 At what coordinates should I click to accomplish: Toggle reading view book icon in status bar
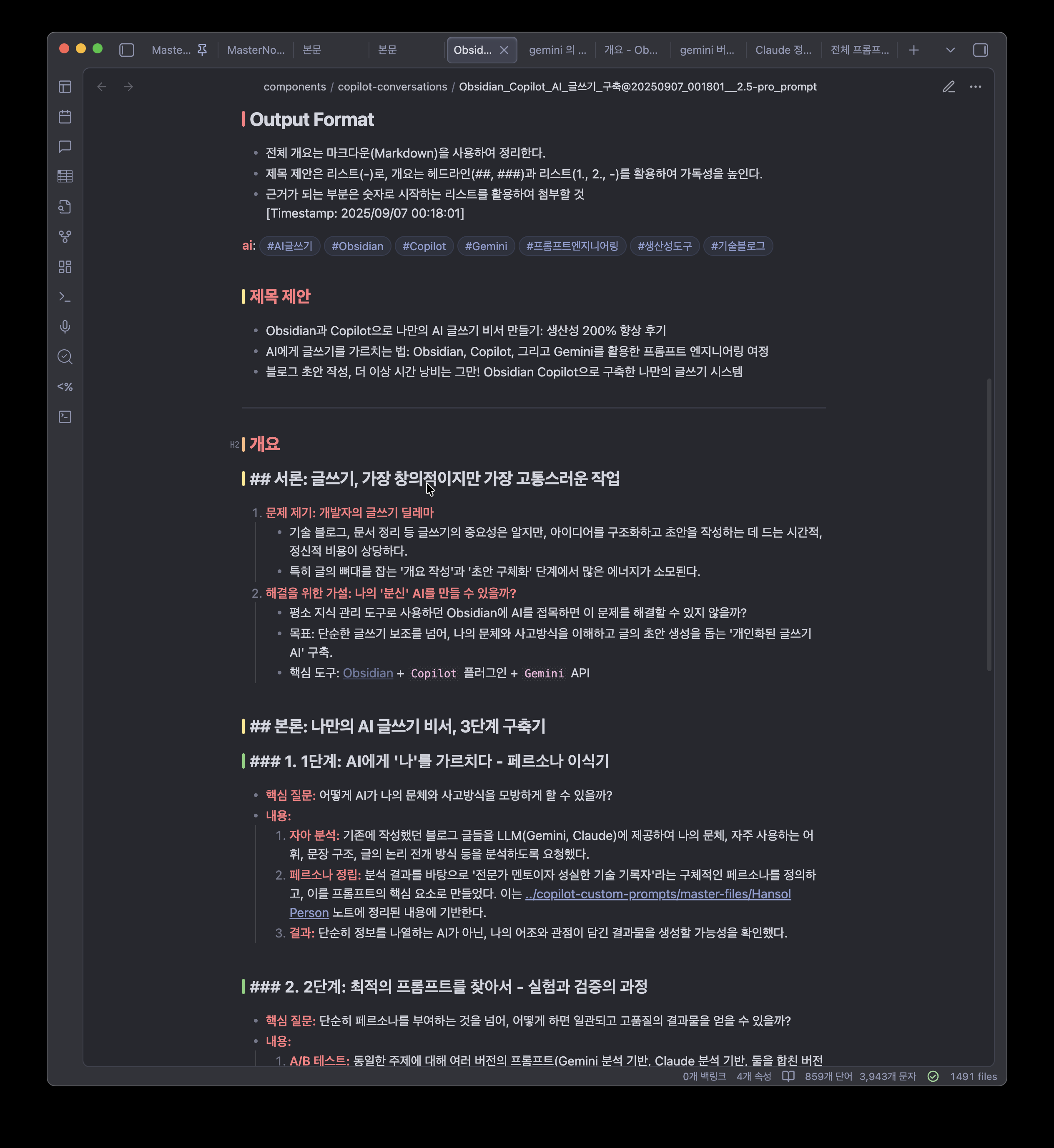tap(788, 1076)
